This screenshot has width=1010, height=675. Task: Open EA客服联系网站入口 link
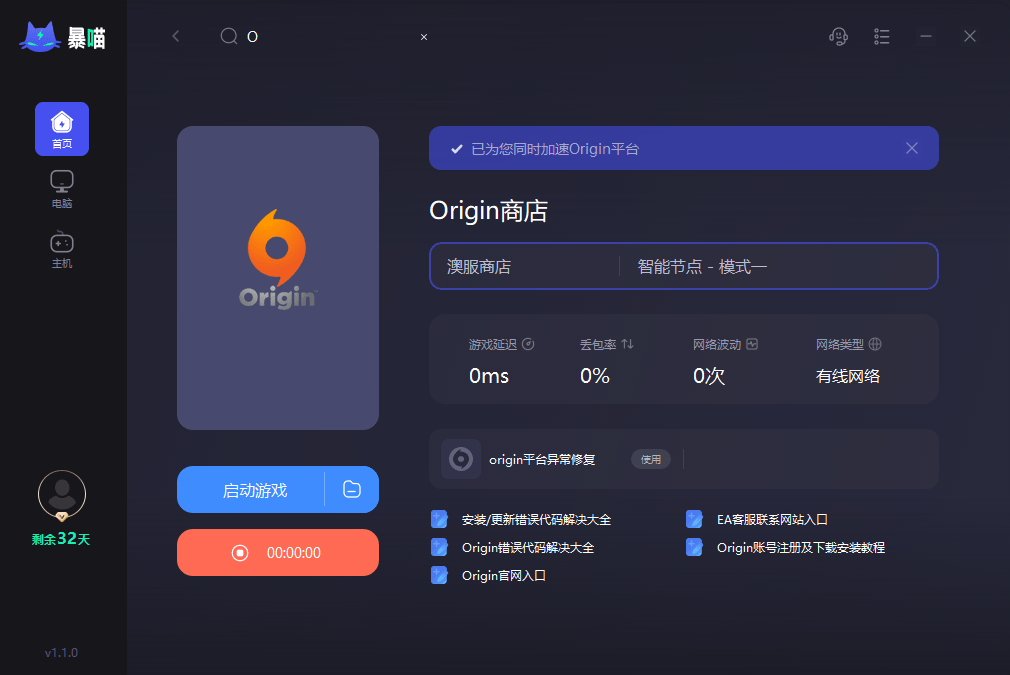772,520
